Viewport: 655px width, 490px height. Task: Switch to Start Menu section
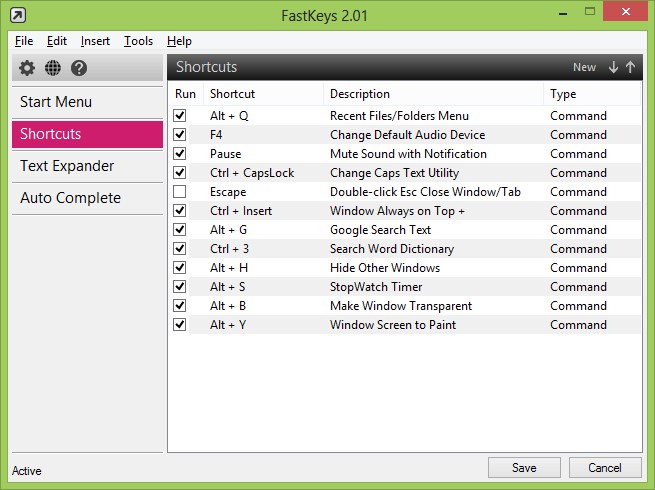click(87, 102)
